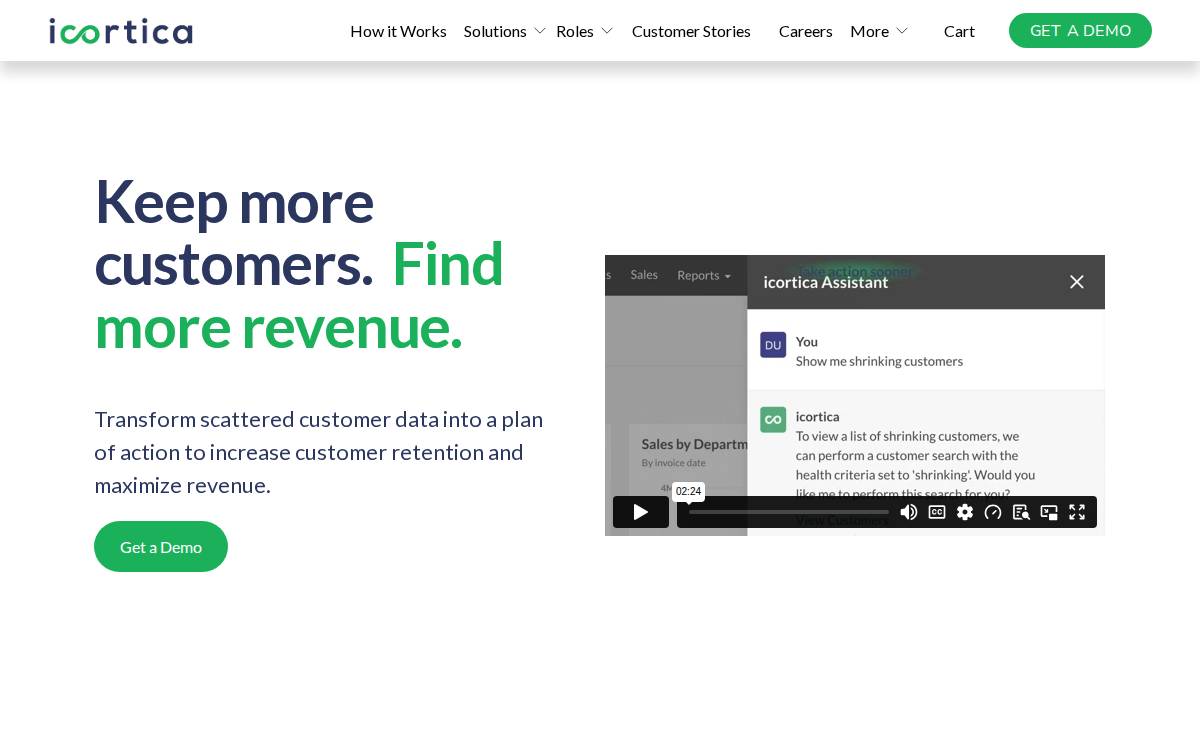This screenshot has width=1200, height=750.
Task: Click the Get a Demo hero button
Action: click(161, 546)
